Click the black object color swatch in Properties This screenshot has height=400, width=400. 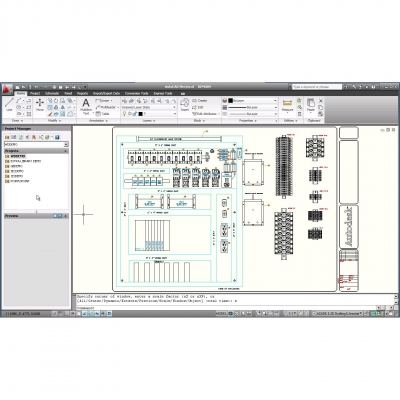pyautogui.click(x=231, y=100)
